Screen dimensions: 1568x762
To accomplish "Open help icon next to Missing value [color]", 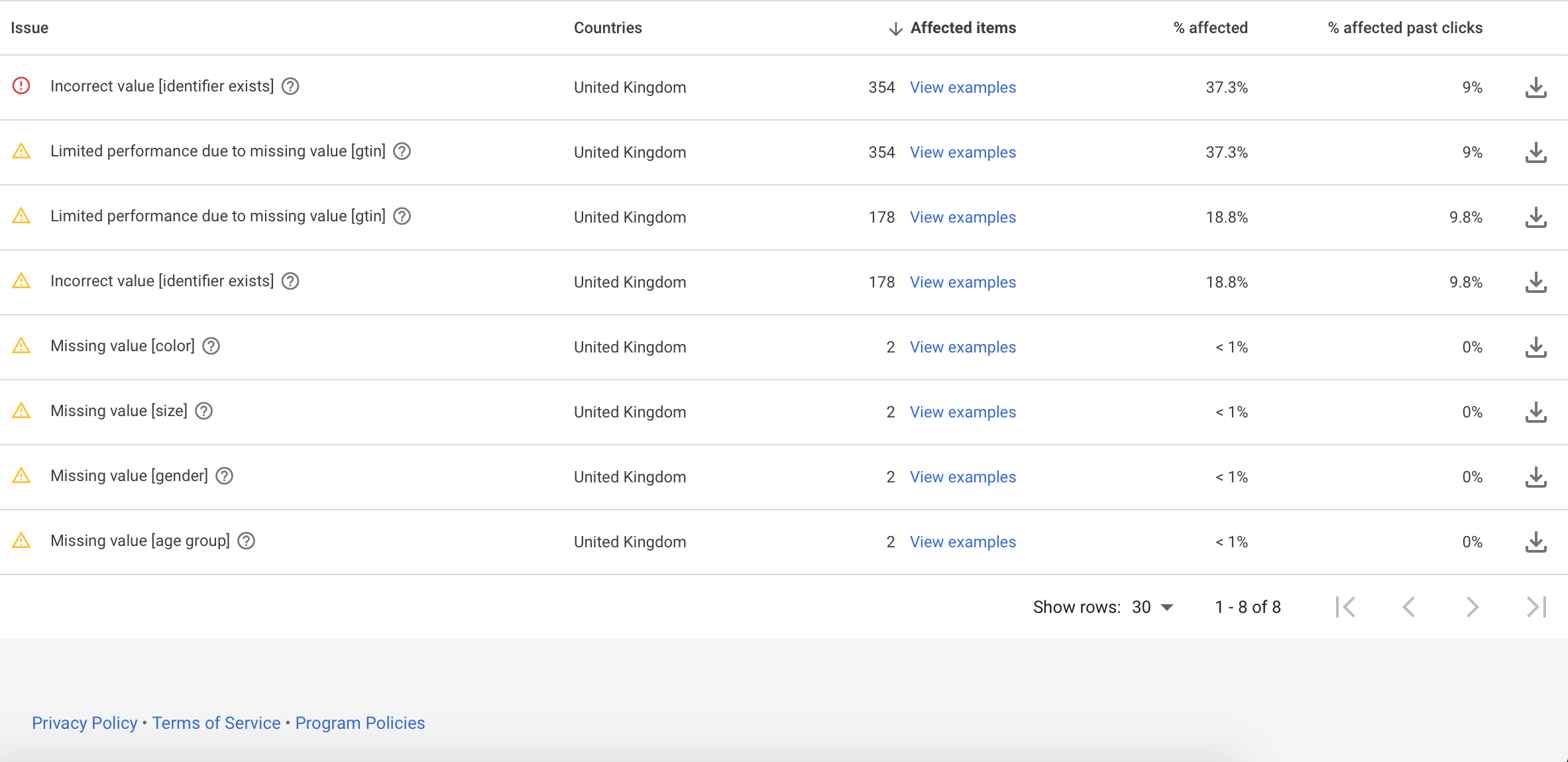I will pyautogui.click(x=211, y=346).
